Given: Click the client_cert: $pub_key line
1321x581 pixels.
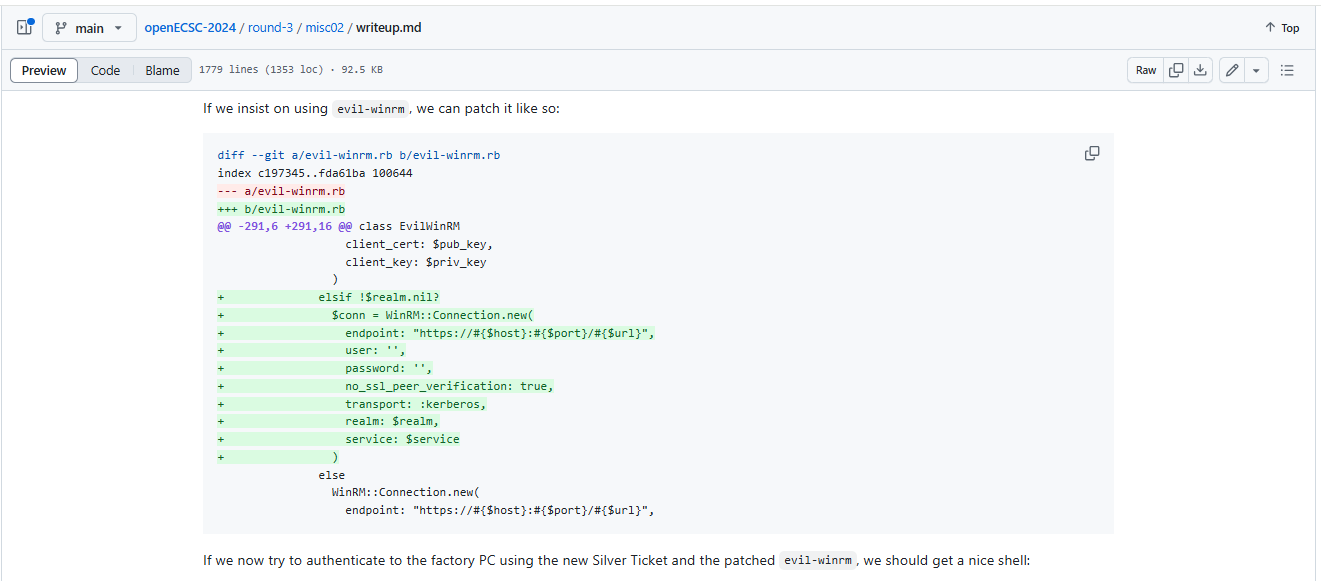Looking at the screenshot, I should point(419,244).
